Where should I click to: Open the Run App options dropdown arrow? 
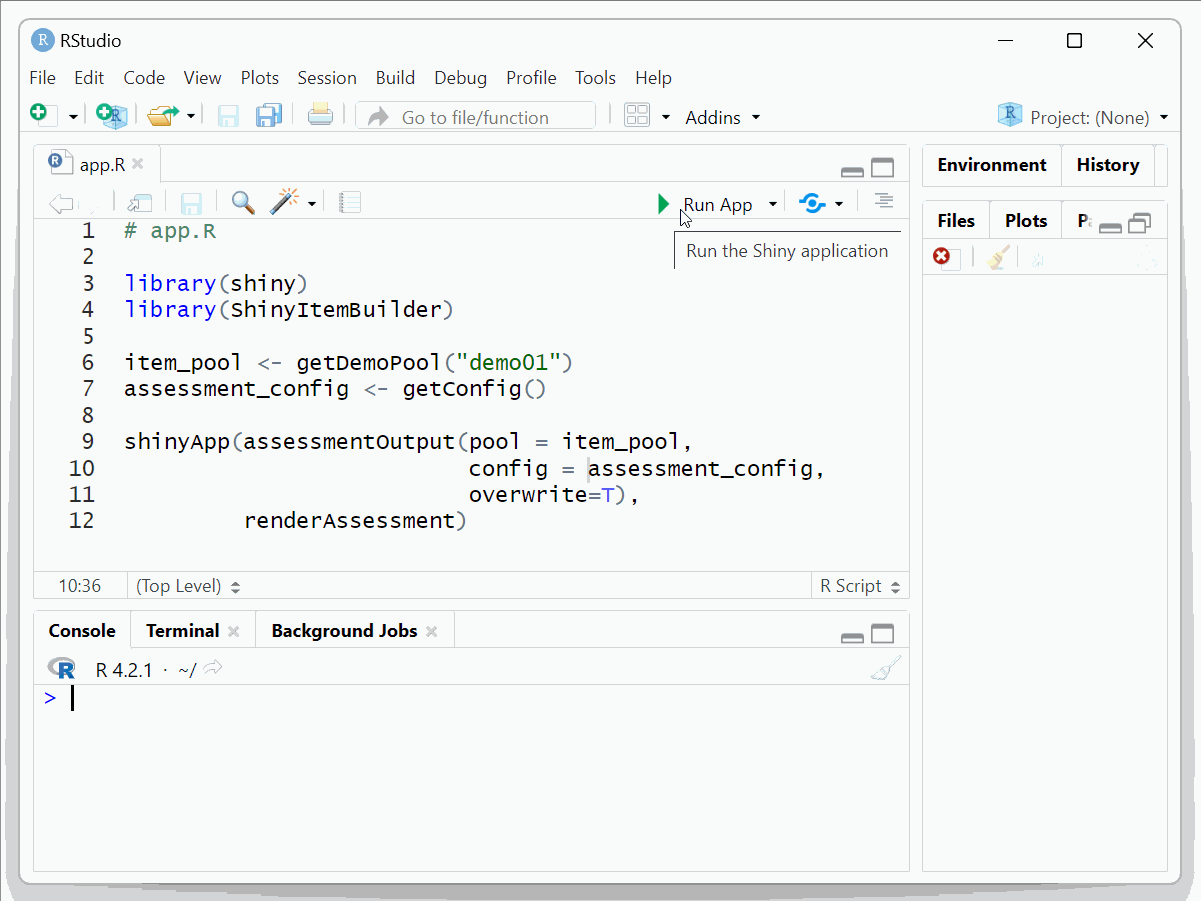pyautogui.click(x=772, y=204)
